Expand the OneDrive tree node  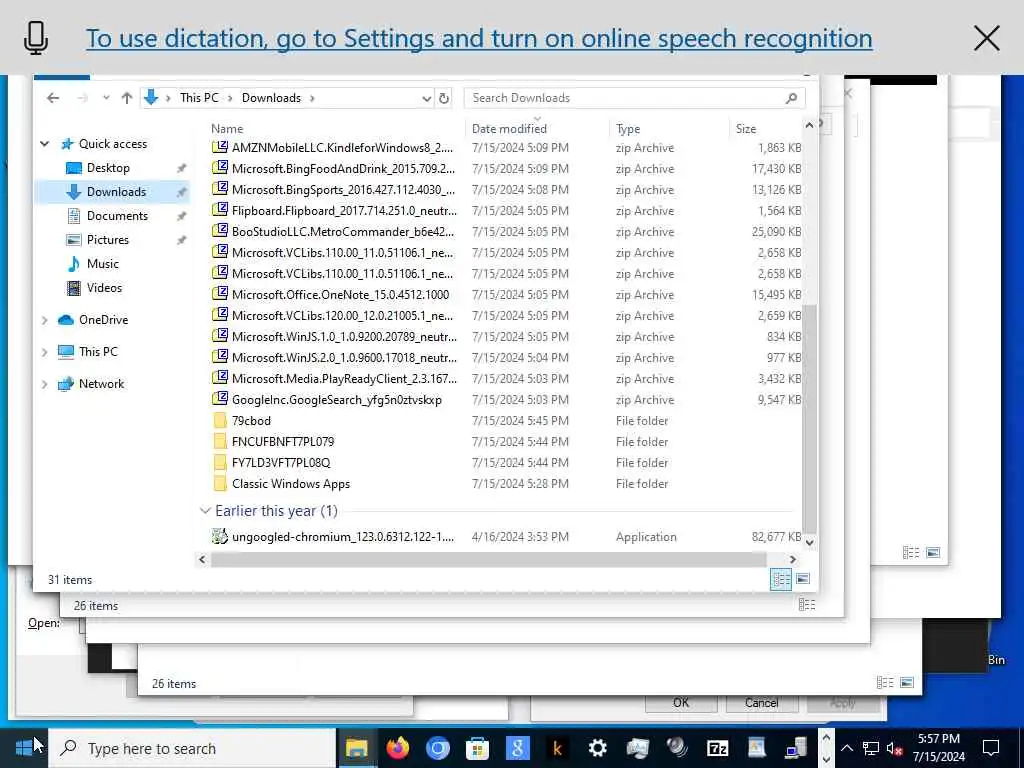44,320
